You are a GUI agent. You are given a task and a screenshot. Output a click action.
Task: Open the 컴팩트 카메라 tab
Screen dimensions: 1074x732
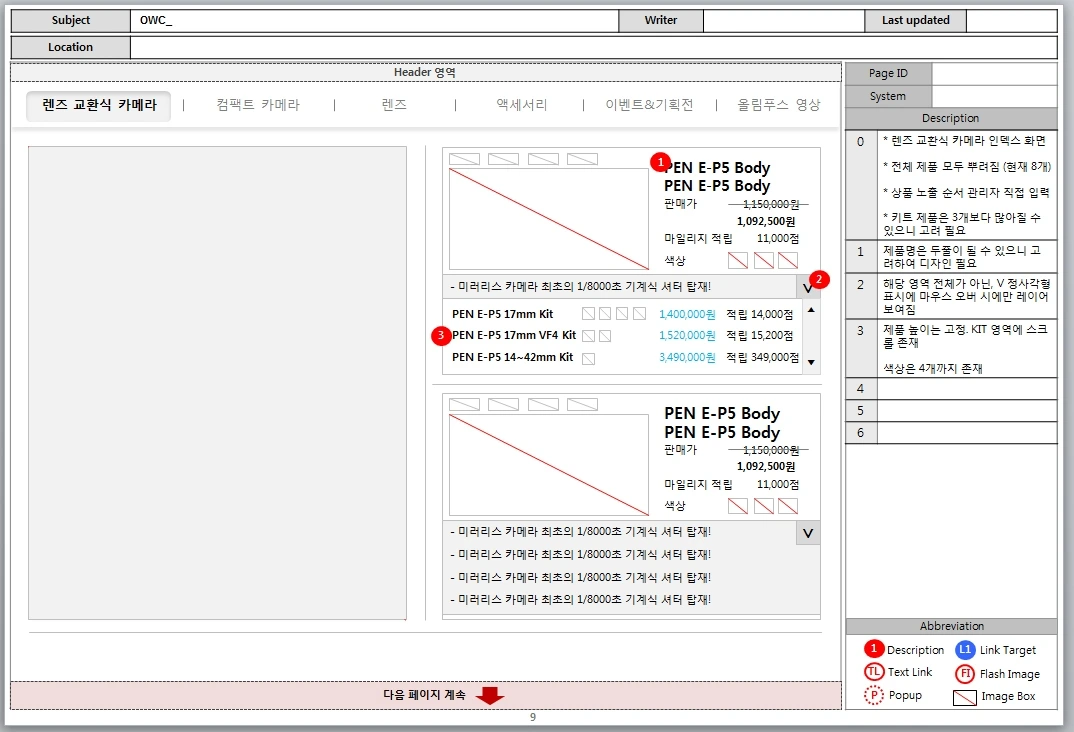[x=258, y=105]
